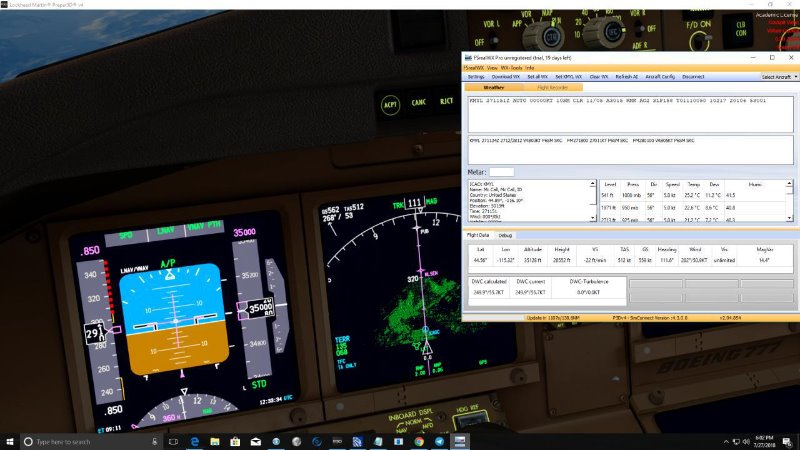Screen dimensions: 800x450
Task: Open Google Chrome from the taskbar
Action: tap(419, 442)
